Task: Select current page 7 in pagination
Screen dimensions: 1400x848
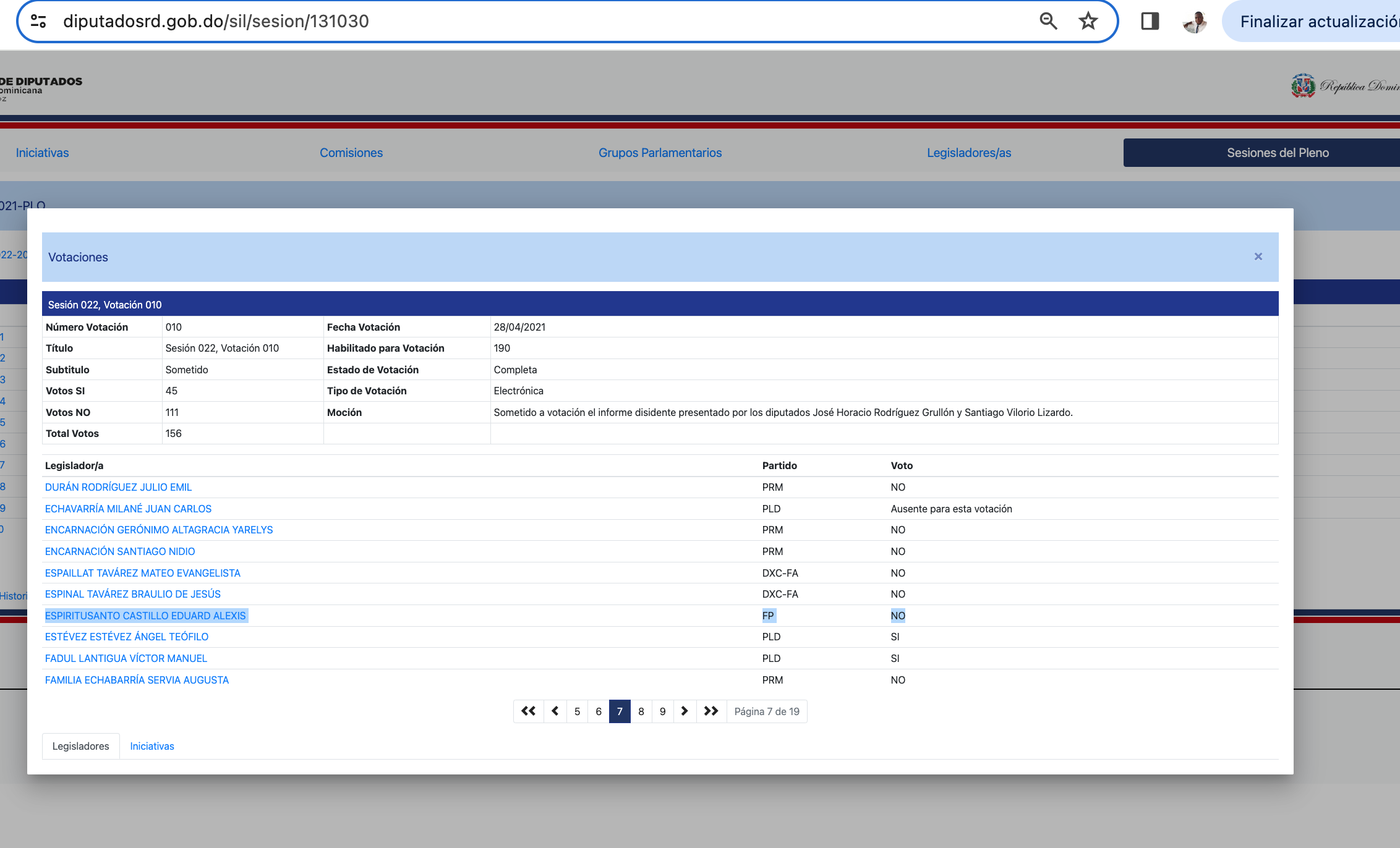Action: pos(620,711)
